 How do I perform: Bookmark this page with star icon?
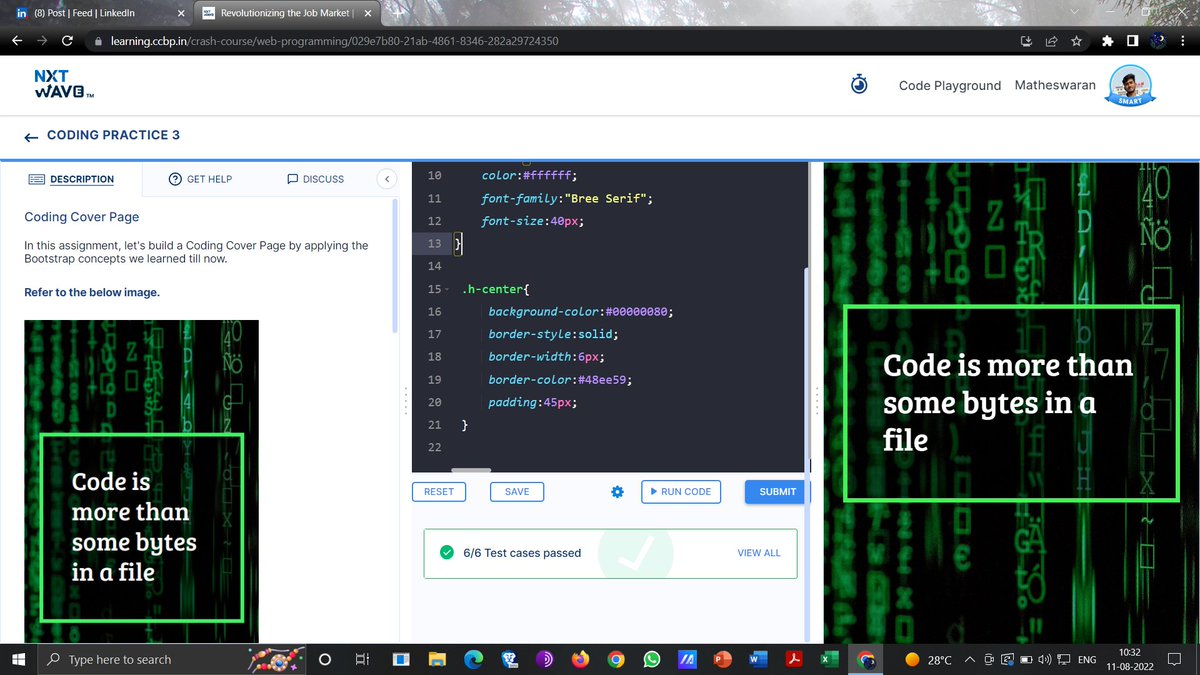tap(1076, 41)
